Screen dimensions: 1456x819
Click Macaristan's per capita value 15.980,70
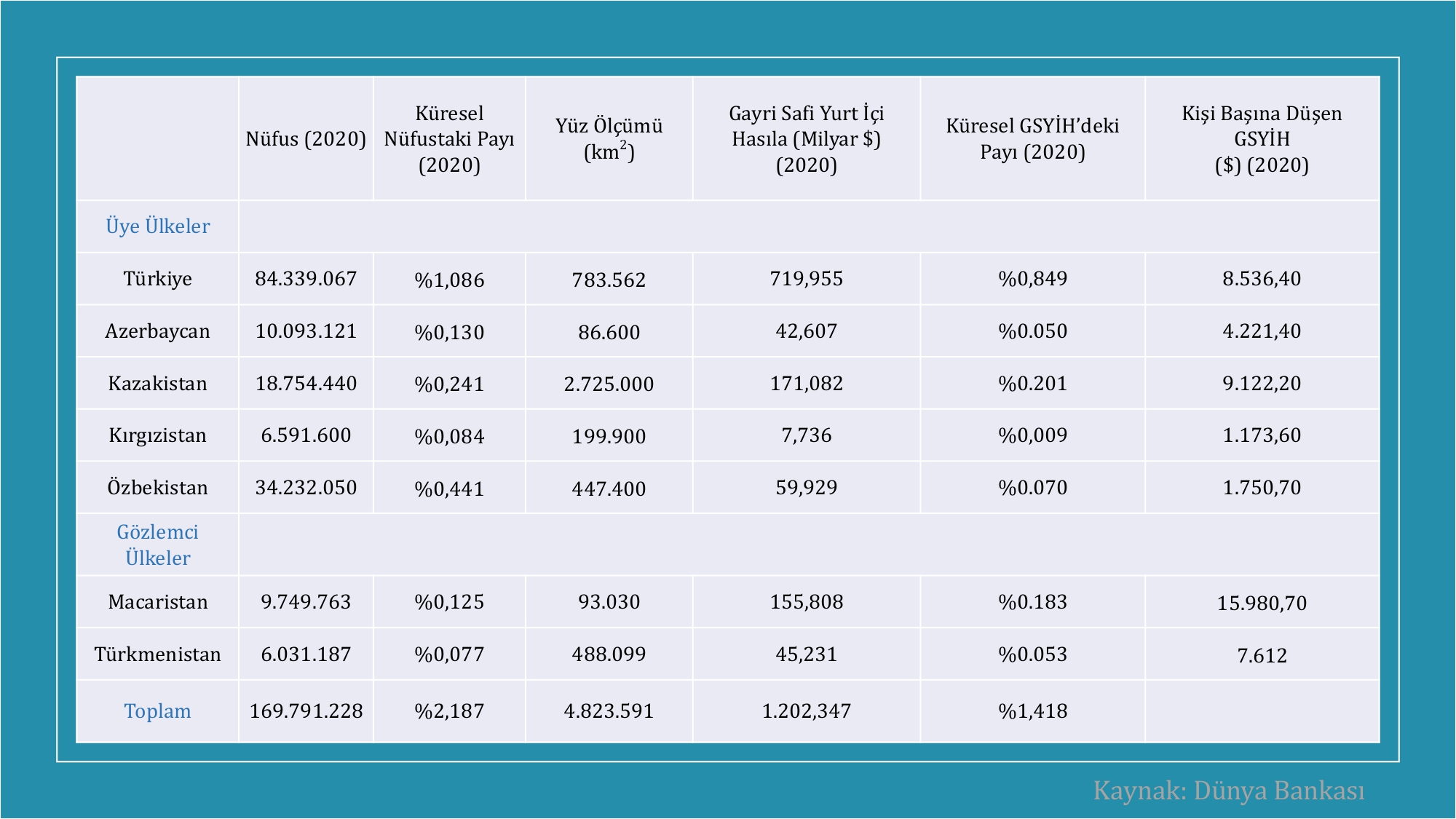click(1262, 603)
